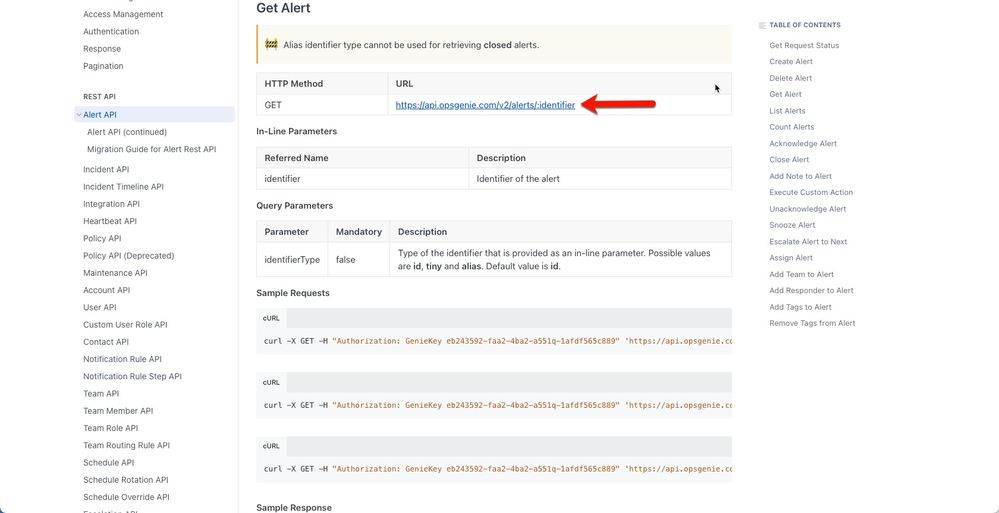Jump to Add Note to Alert section
This screenshot has height=513, width=999.
tap(801, 177)
